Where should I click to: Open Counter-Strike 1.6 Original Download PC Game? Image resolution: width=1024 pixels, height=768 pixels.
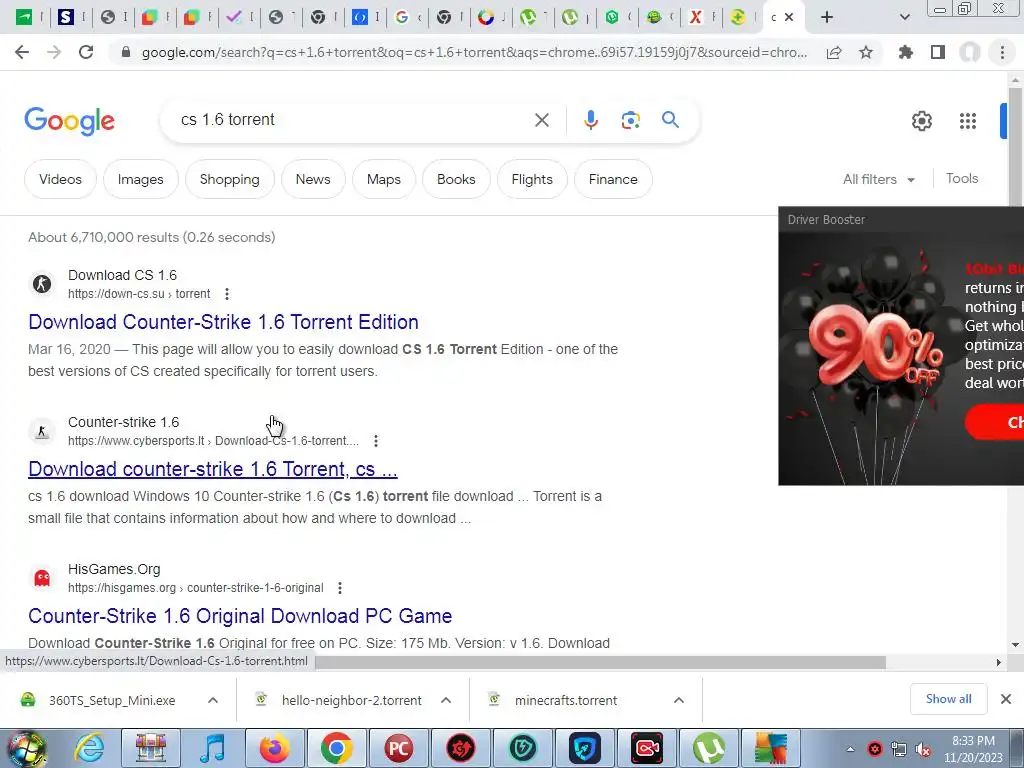click(x=240, y=616)
